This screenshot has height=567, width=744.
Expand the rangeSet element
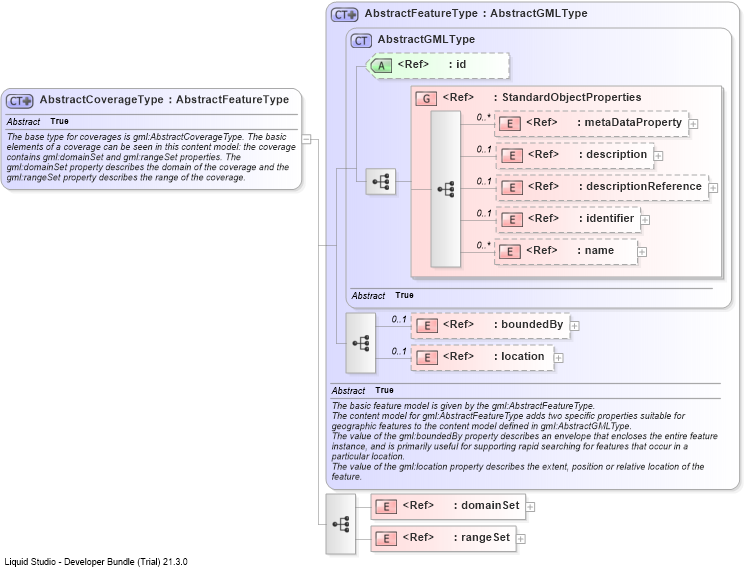[x=521, y=539]
